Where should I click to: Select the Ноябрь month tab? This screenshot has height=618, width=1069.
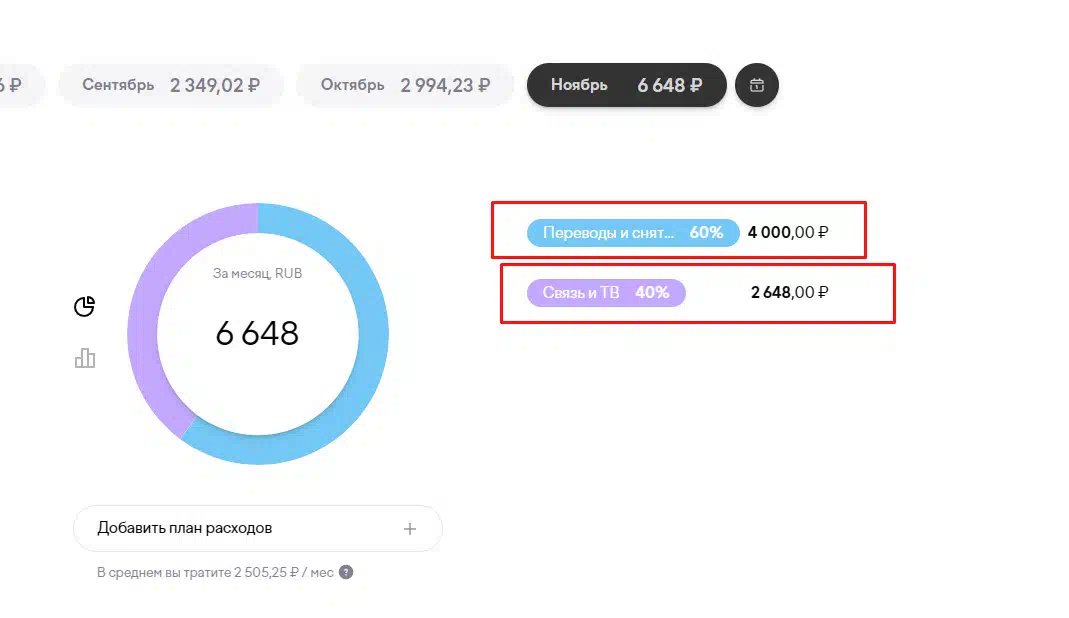(x=627, y=85)
